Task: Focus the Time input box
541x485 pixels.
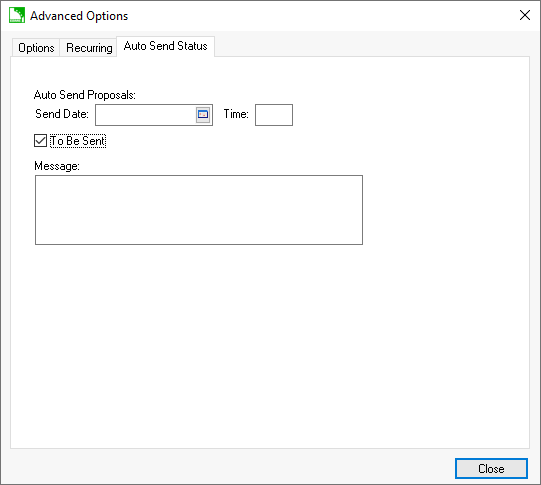Action: (274, 115)
